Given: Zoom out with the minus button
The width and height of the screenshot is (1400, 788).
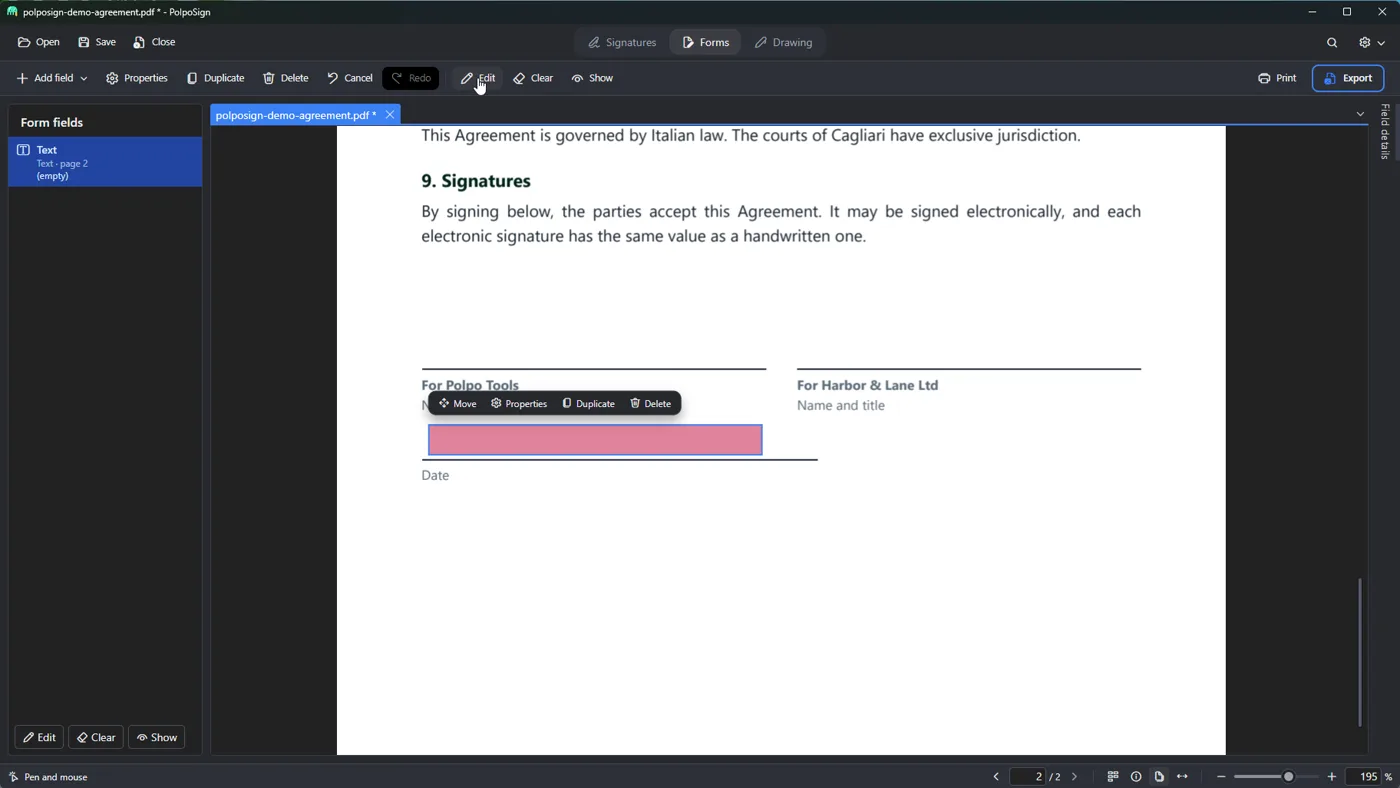Looking at the screenshot, I should pos(1221,777).
